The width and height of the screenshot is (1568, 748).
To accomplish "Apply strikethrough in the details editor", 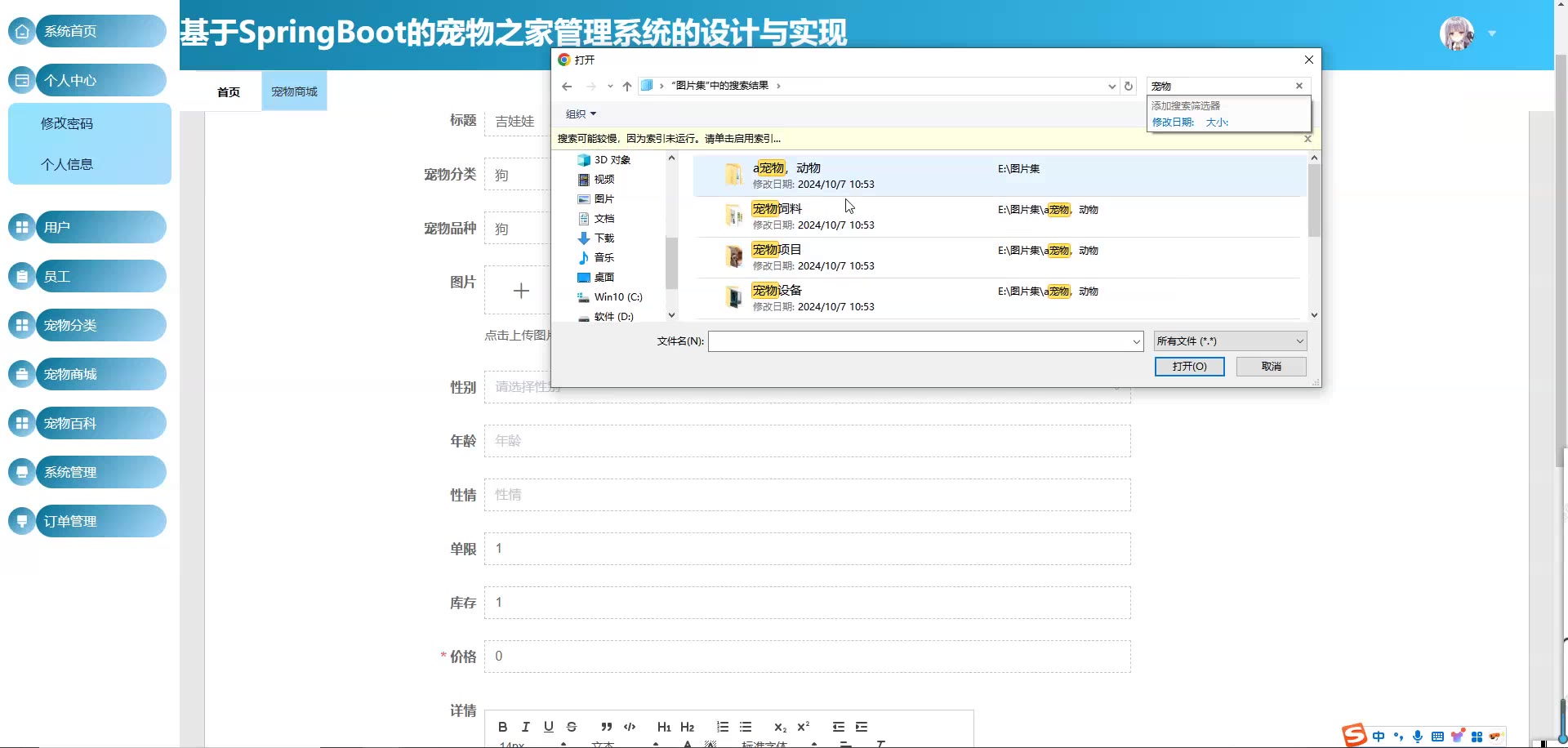I will click(x=572, y=727).
